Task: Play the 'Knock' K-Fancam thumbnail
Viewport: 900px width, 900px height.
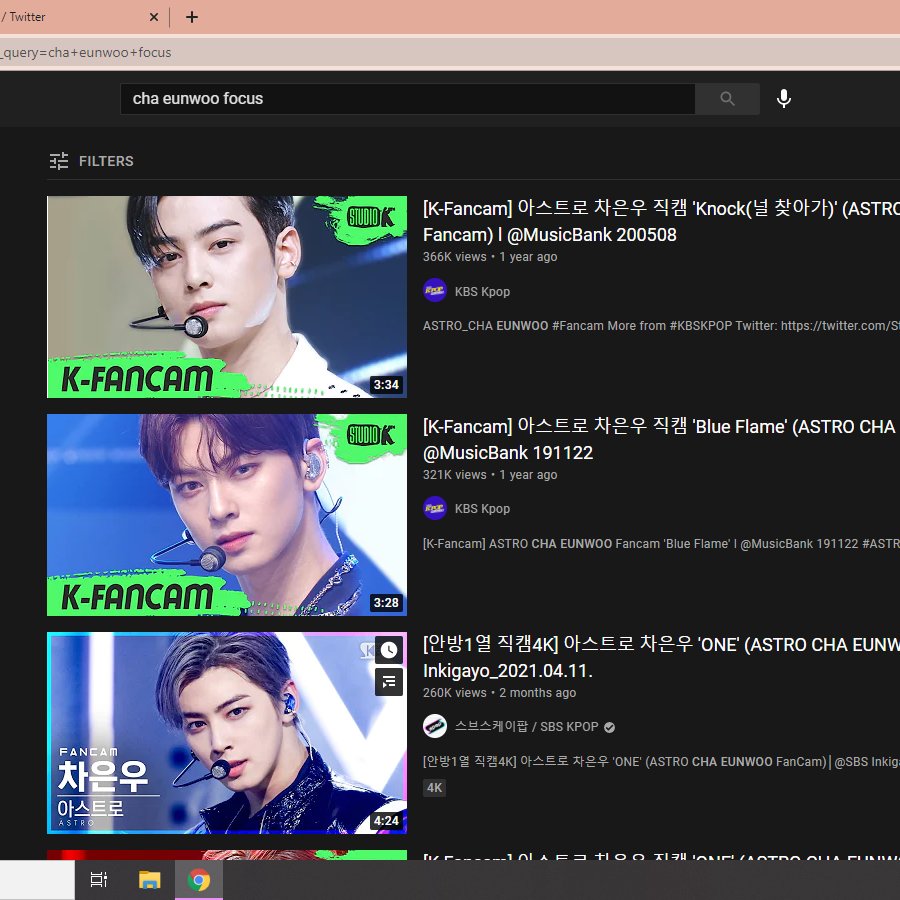Action: pos(227,297)
